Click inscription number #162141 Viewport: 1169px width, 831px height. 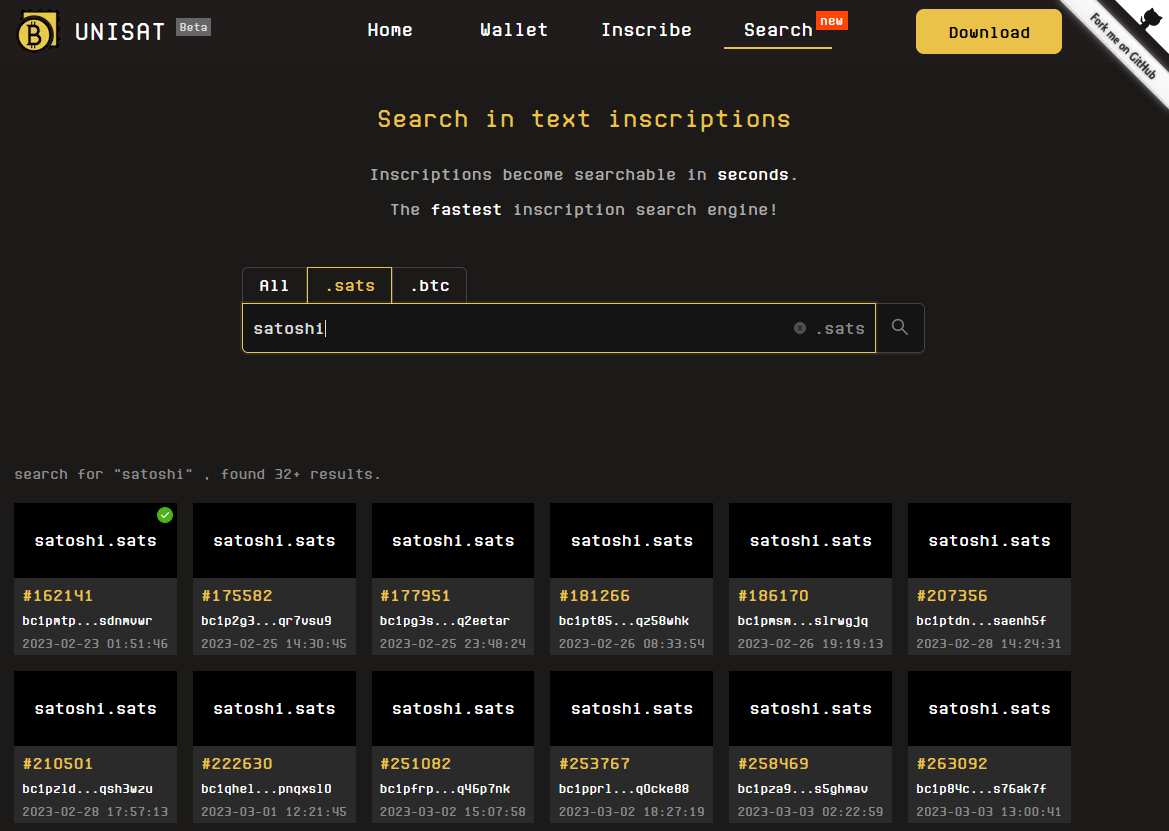(57, 595)
